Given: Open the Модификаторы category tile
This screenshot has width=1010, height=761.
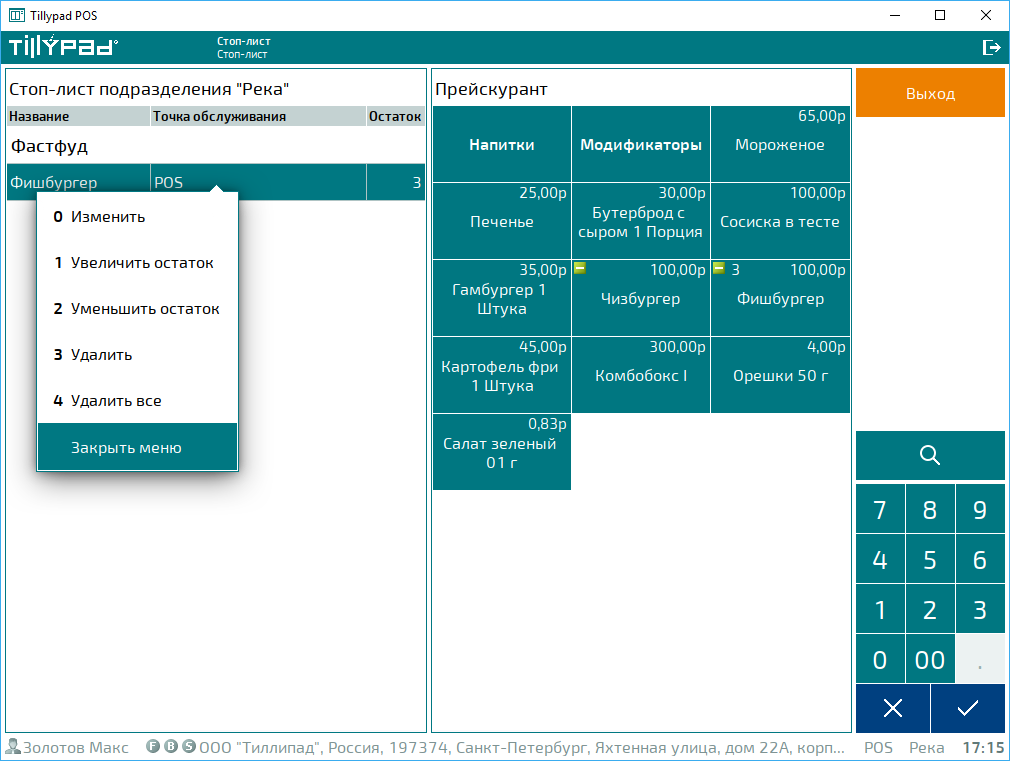Looking at the screenshot, I should 641,145.
